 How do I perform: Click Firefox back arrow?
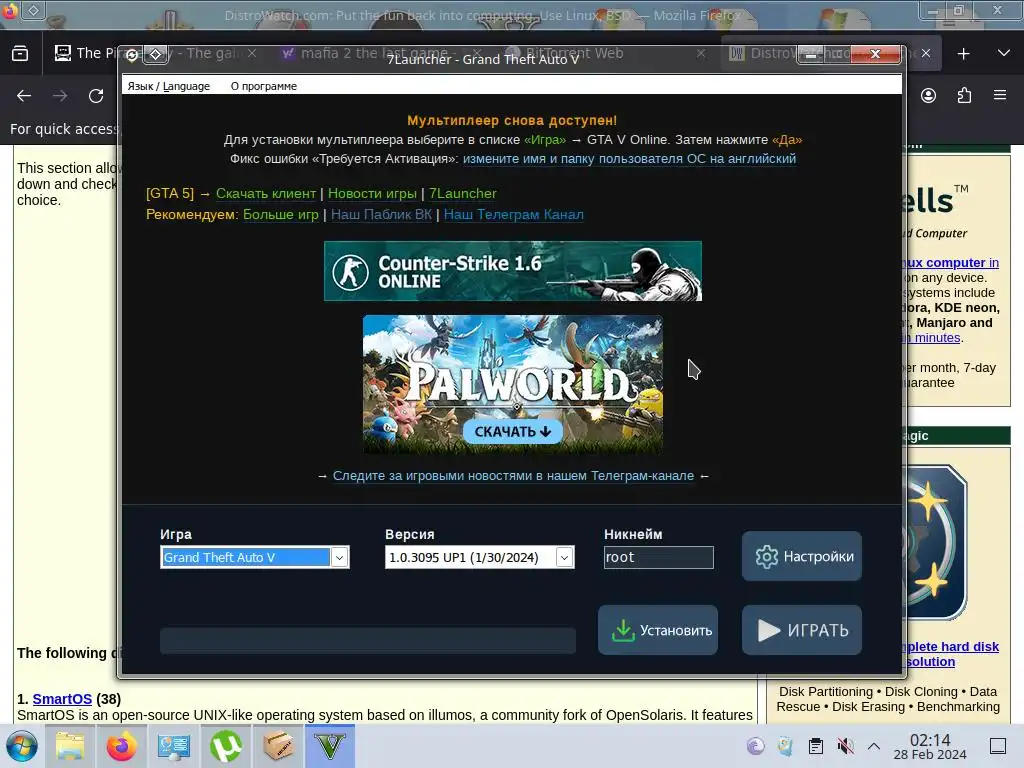24,96
